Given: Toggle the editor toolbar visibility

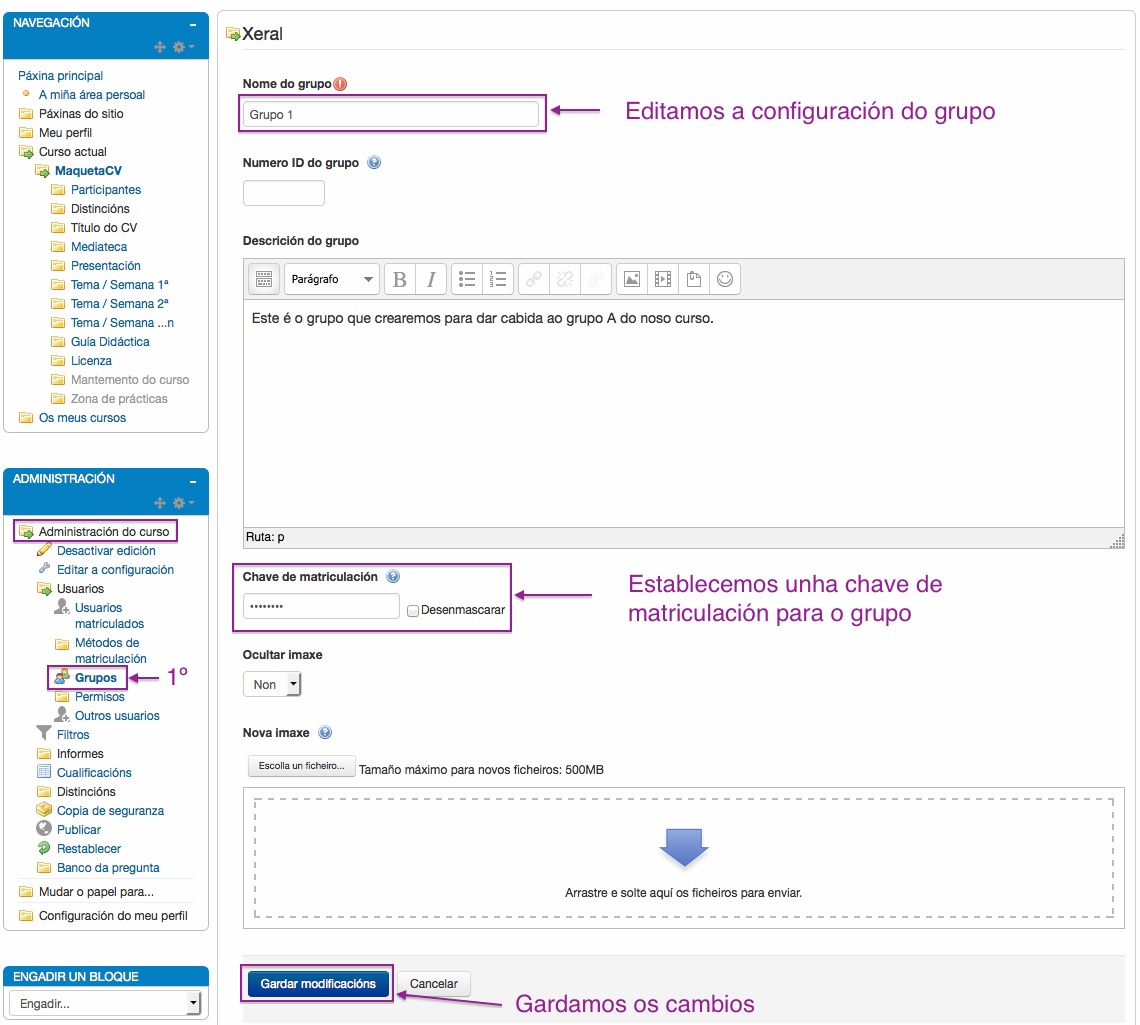Looking at the screenshot, I should click(x=263, y=279).
